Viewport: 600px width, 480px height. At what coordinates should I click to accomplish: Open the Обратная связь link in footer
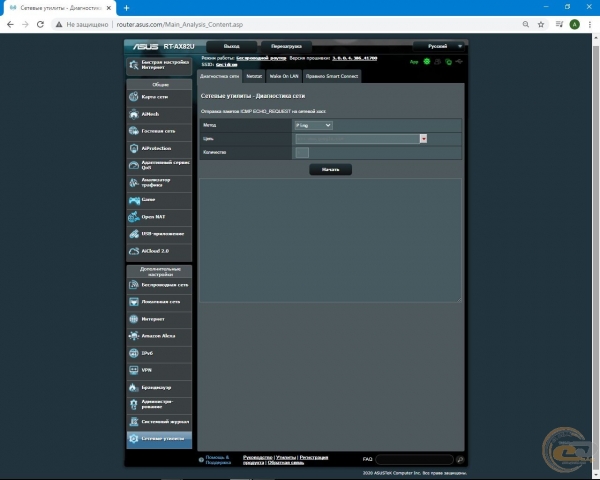[285, 463]
